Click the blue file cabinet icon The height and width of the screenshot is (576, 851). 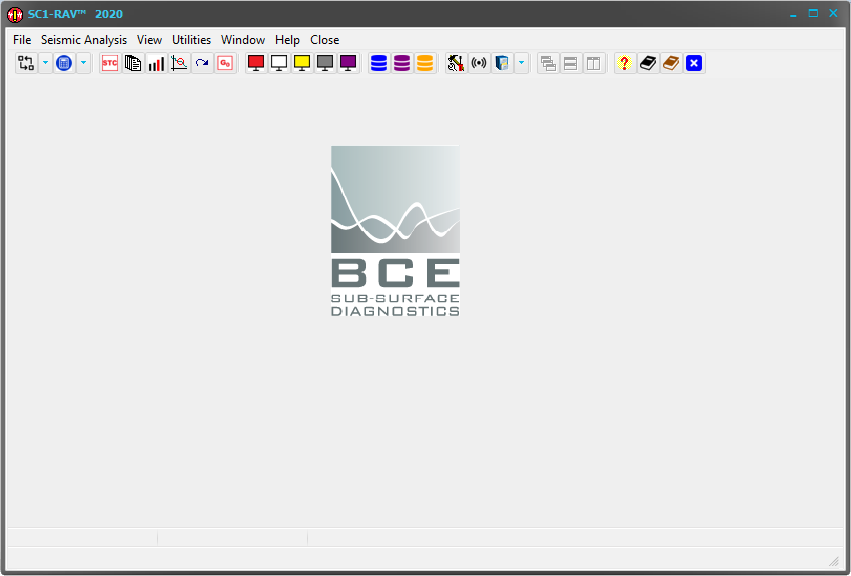click(x=502, y=64)
